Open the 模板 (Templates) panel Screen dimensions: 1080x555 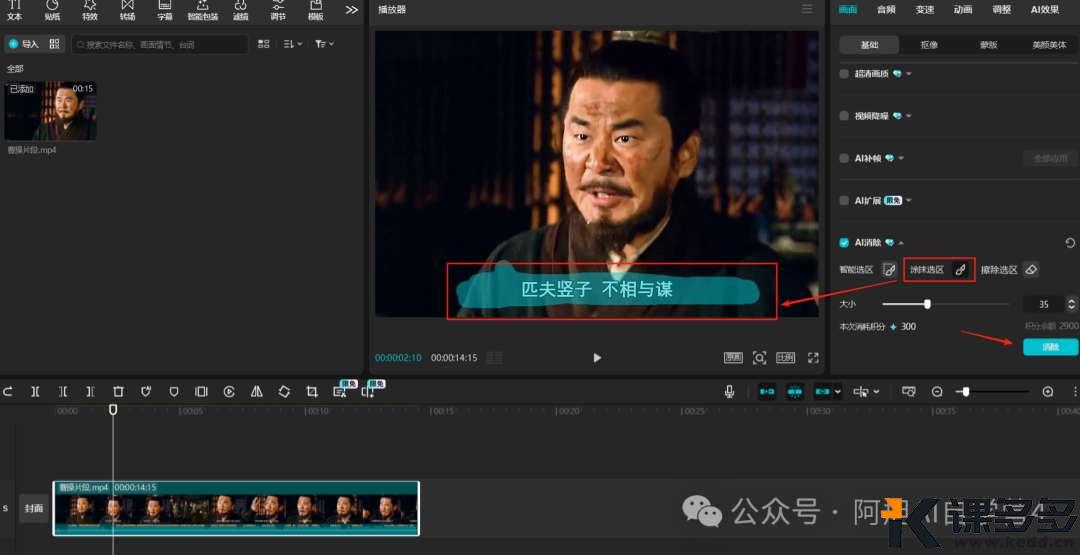coord(315,10)
